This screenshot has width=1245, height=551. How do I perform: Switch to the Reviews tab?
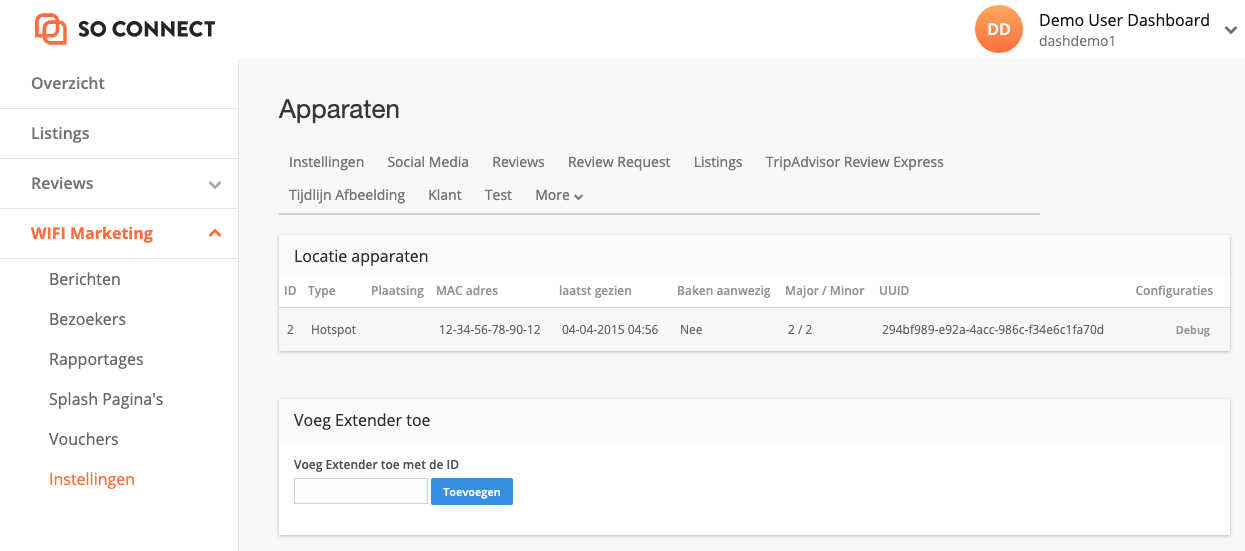coord(518,162)
